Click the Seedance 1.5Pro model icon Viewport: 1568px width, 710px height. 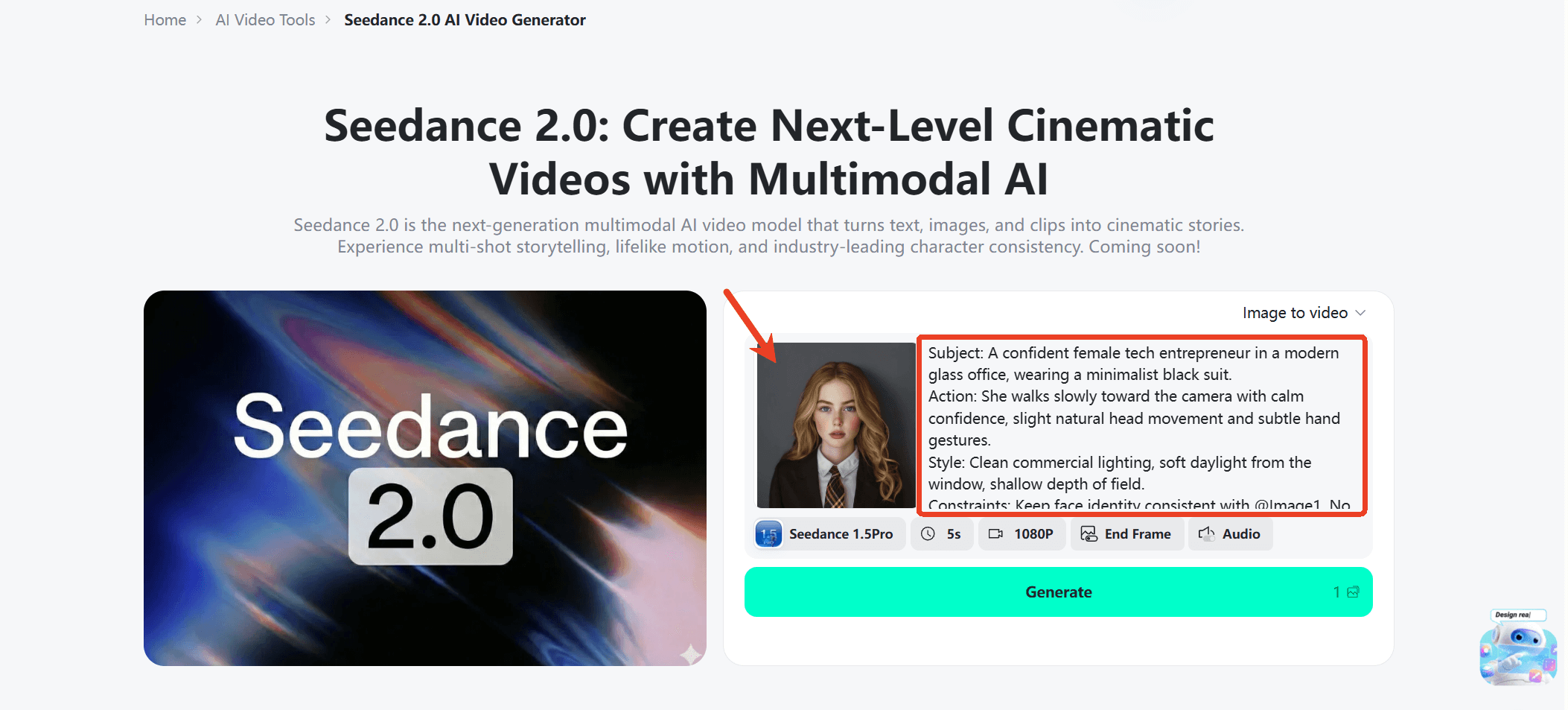point(768,534)
